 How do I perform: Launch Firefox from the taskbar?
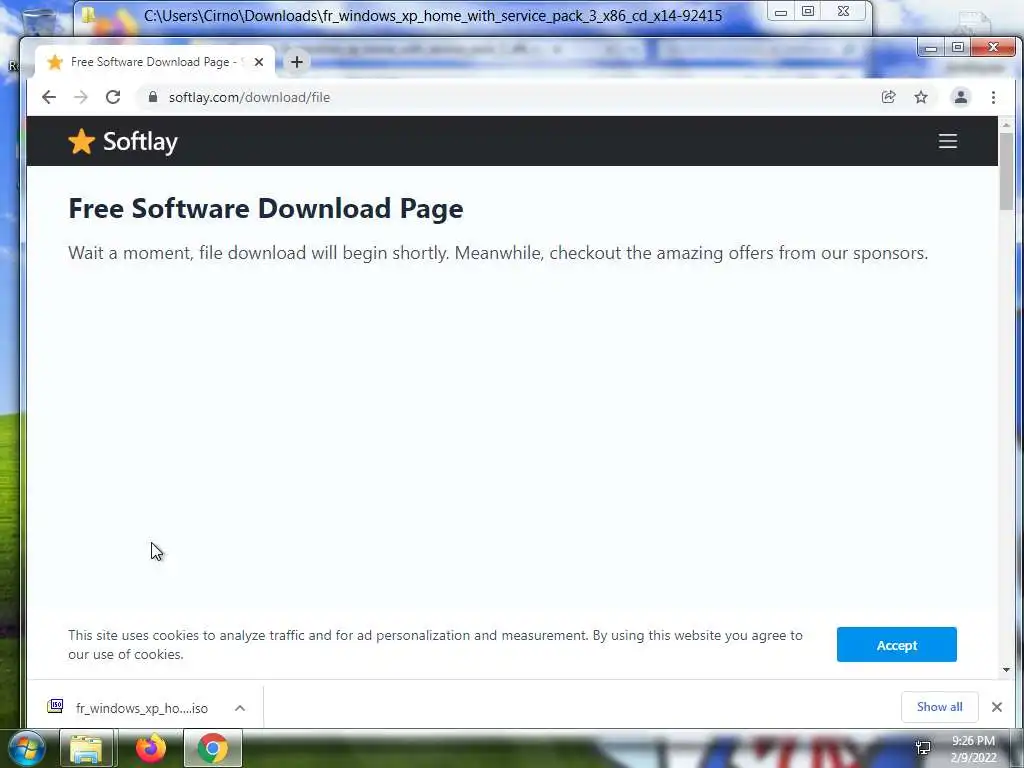[151, 748]
